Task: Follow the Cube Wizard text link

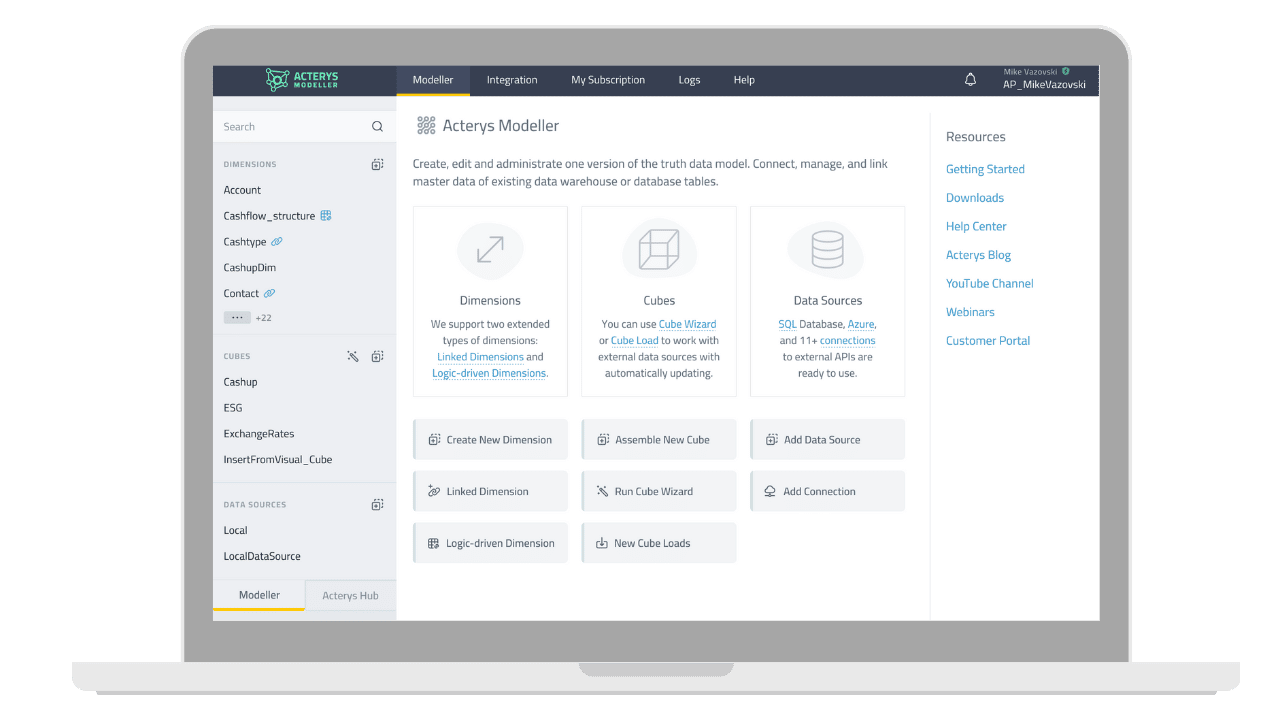Action: coord(687,324)
